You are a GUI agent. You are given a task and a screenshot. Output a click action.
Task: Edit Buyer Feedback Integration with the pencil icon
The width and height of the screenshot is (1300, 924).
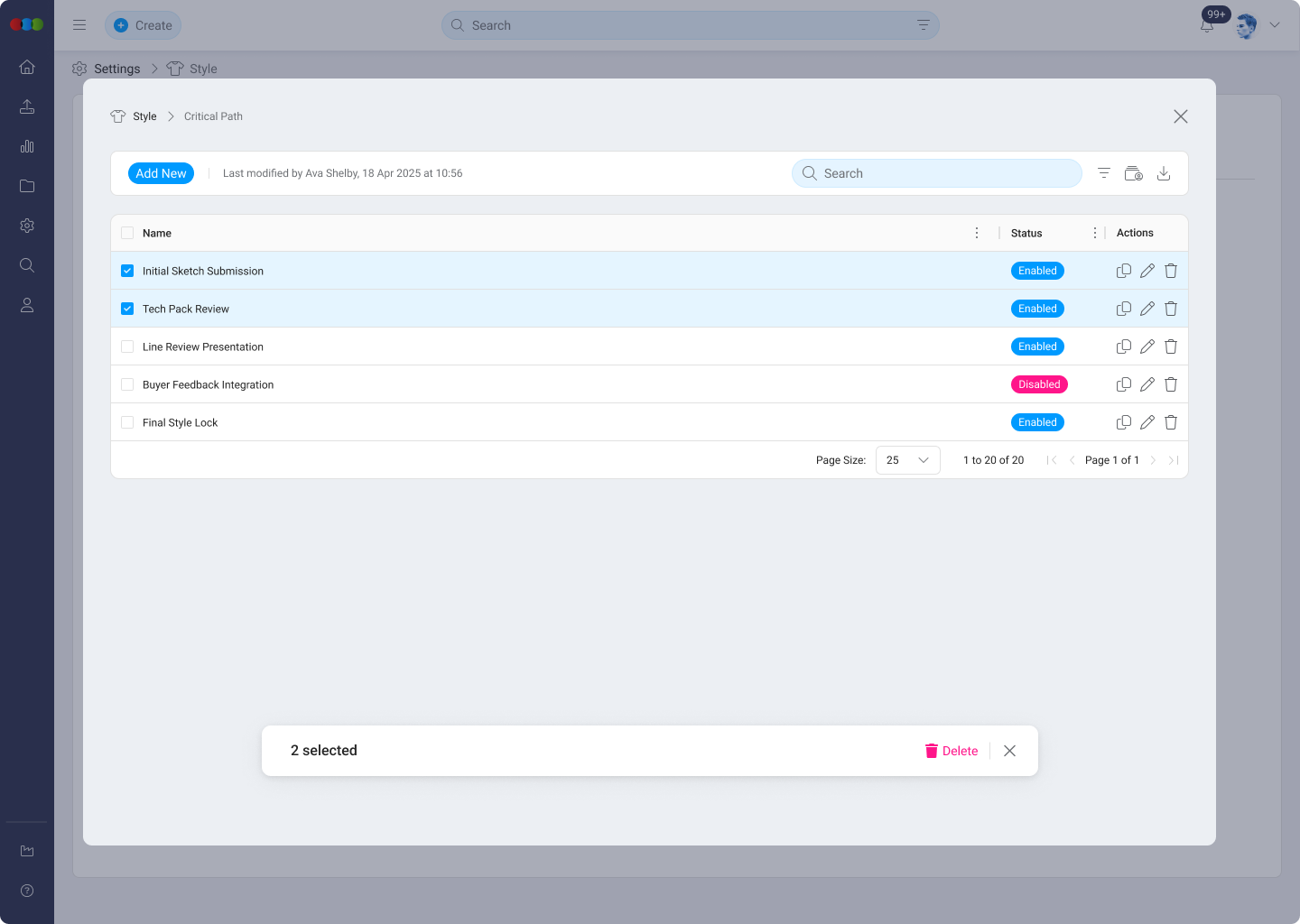click(x=1147, y=384)
